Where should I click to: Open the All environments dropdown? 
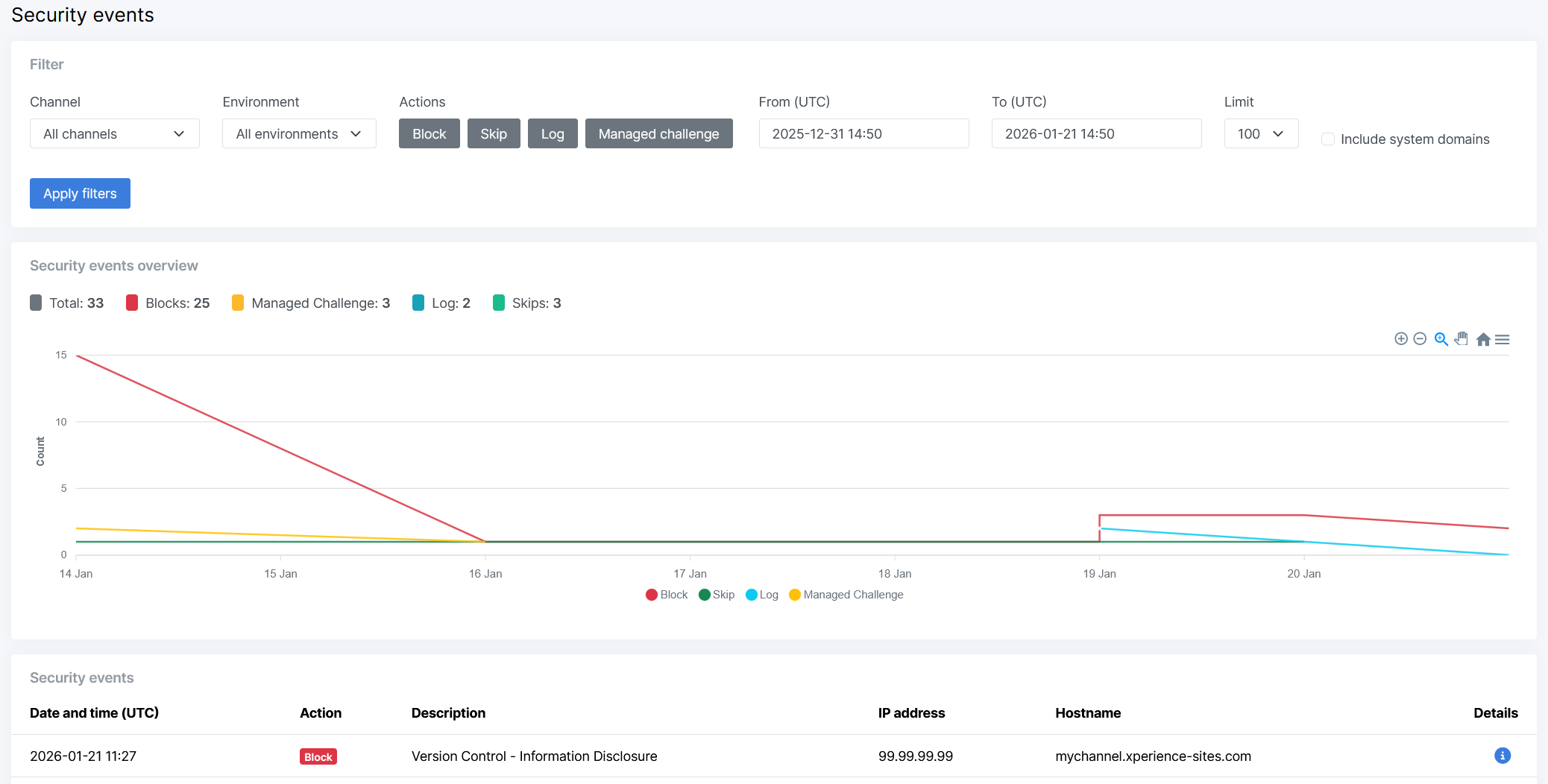tap(298, 133)
